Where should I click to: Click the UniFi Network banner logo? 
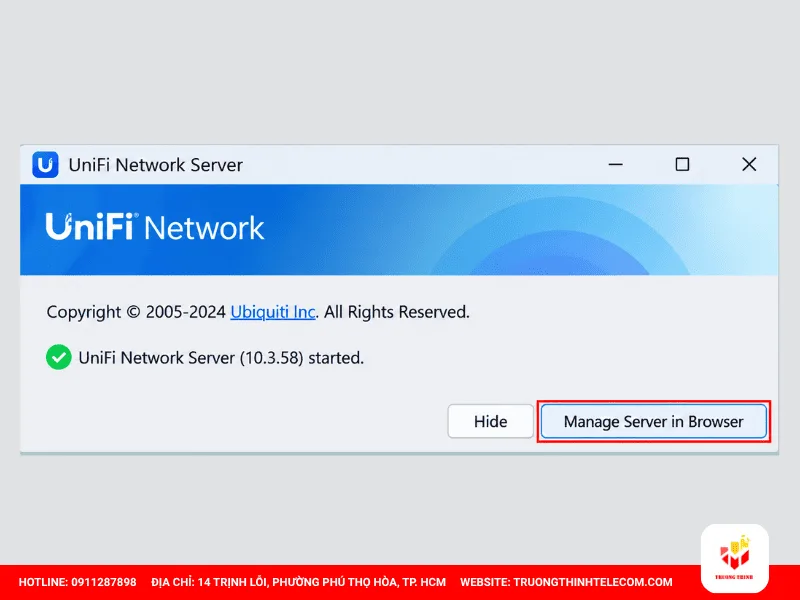tap(155, 227)
